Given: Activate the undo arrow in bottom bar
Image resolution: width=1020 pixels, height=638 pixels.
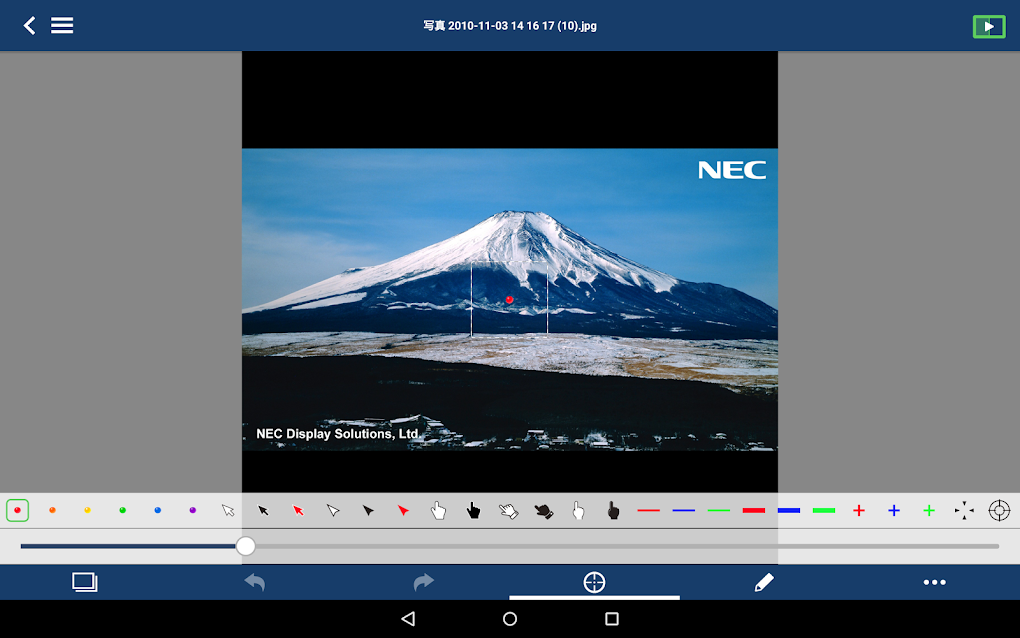Looking at the screenshot, I should click(x=254, y=581).
